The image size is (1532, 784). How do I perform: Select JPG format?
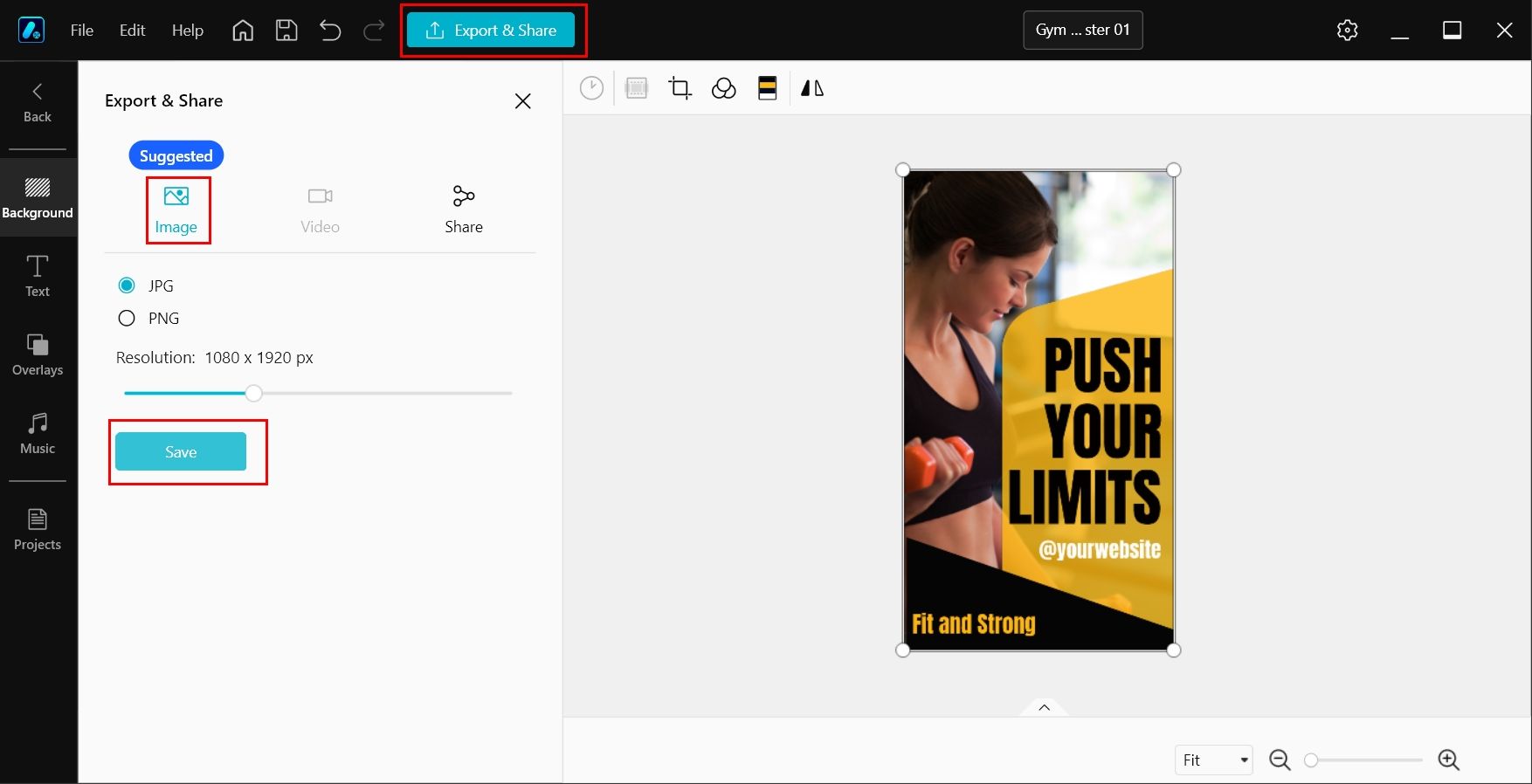point(127,285)
